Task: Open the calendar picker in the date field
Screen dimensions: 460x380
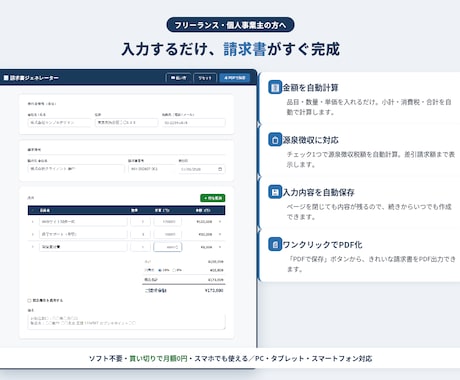Action: click(220, 169)
